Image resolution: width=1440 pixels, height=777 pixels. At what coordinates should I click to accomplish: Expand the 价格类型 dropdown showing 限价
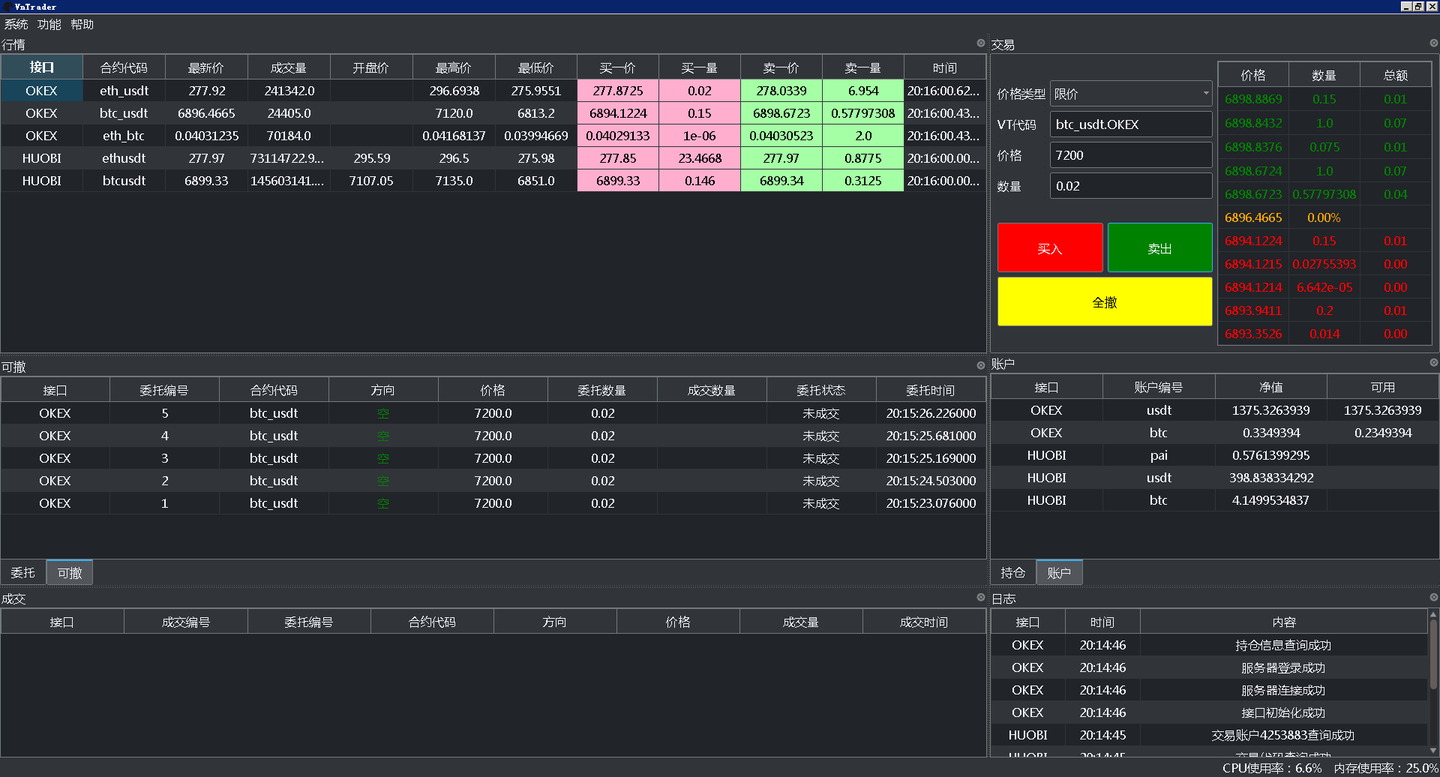(1131, 94)
